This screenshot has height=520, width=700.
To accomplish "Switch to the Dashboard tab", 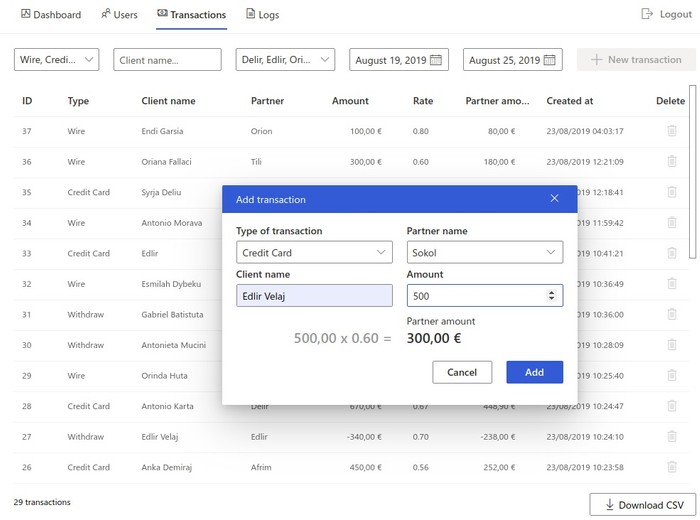I will (x=50, y=15).
